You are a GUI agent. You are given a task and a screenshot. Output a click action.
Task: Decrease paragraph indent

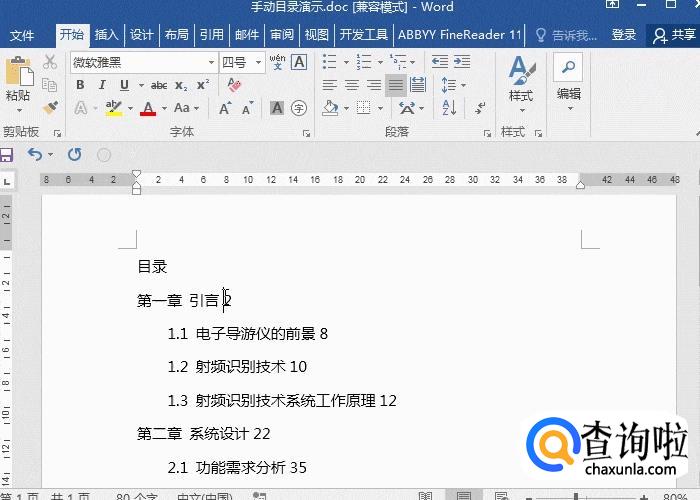[x=440, y=62]
